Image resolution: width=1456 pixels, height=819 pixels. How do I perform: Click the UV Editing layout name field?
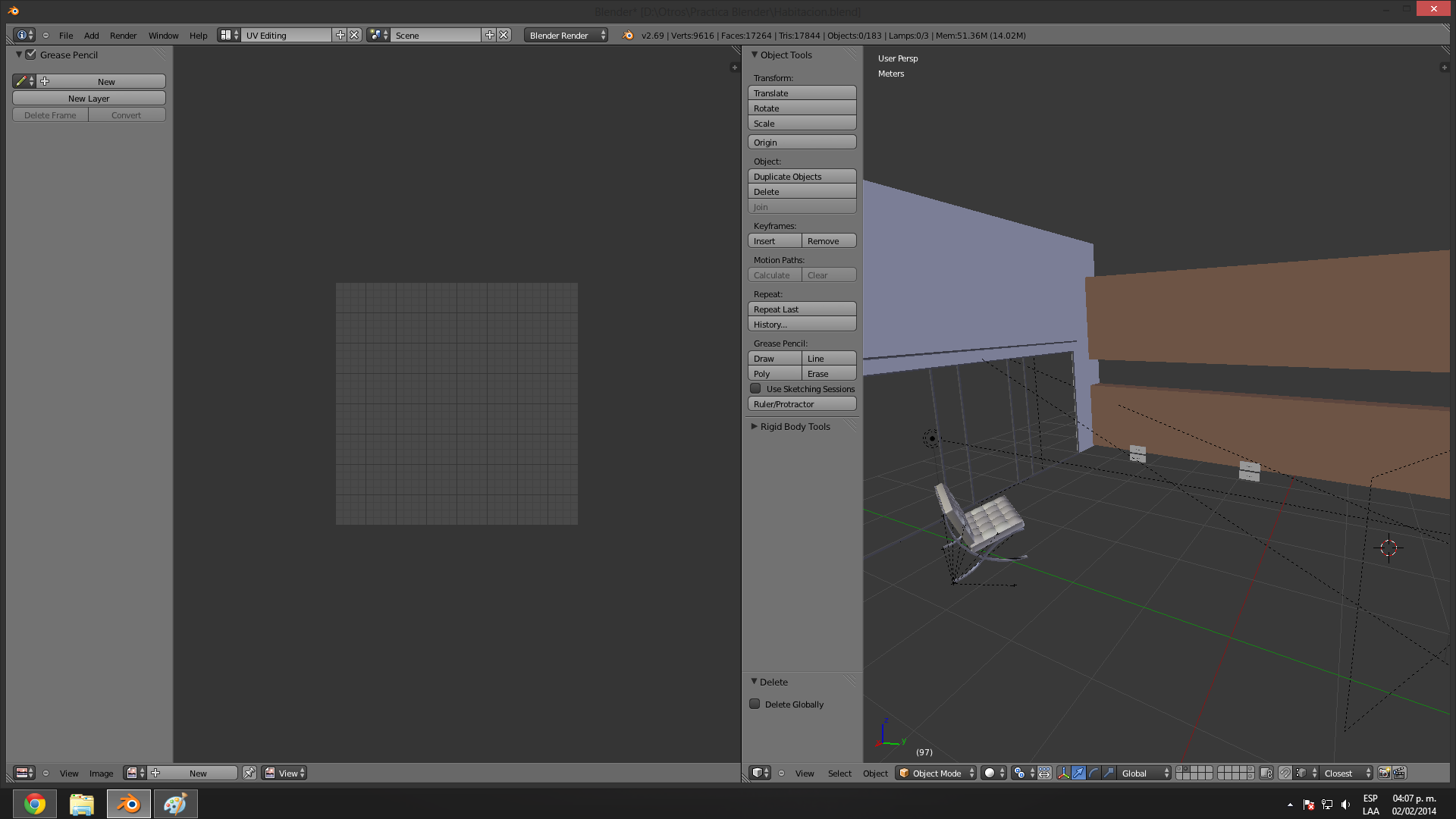287,35
